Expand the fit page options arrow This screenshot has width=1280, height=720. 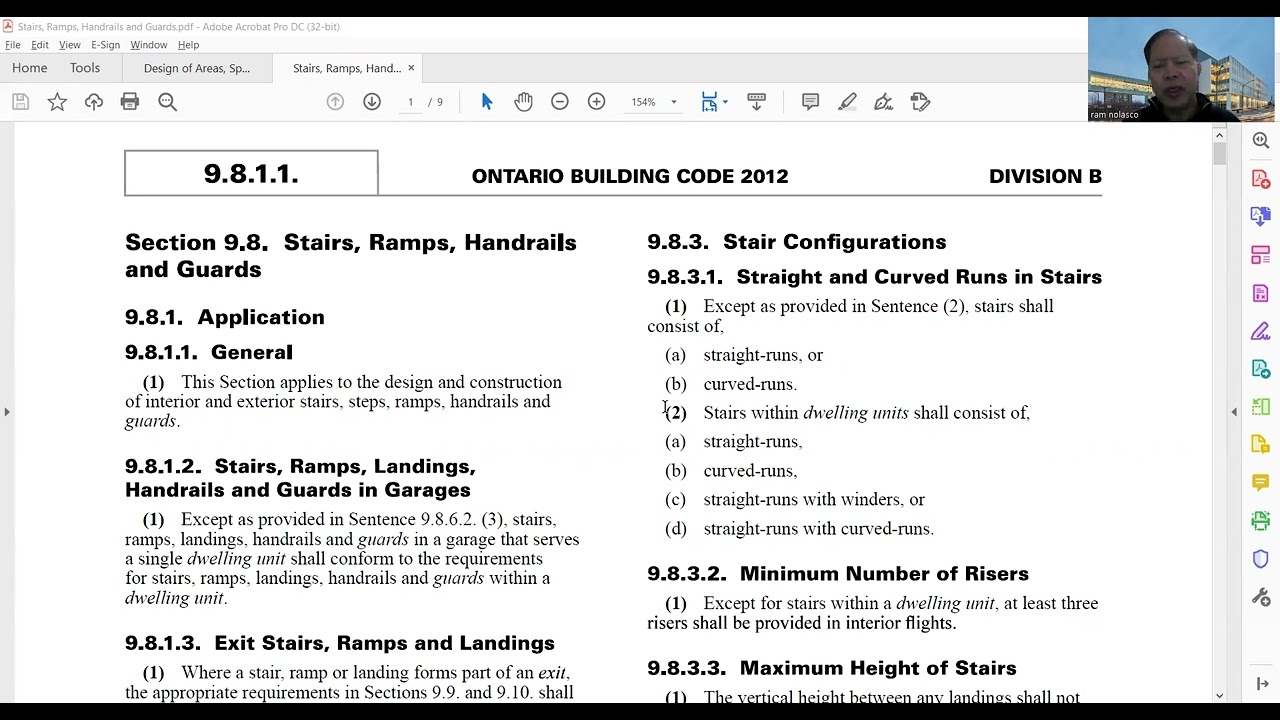click(725, 102)
